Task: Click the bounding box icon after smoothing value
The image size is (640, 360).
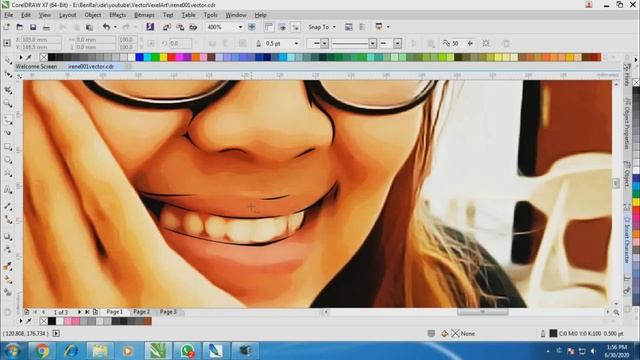Action: point(486,43)
